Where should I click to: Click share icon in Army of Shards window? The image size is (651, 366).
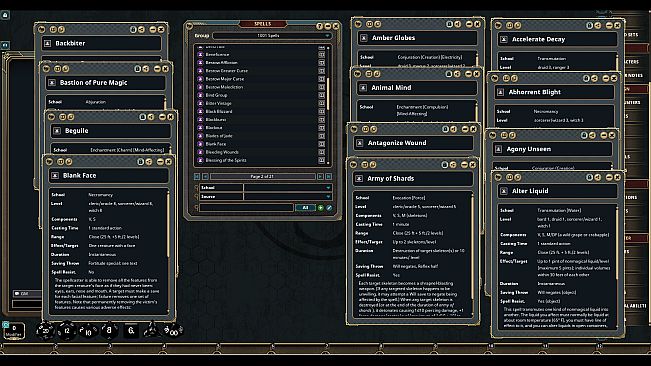(x=453, y=165)
